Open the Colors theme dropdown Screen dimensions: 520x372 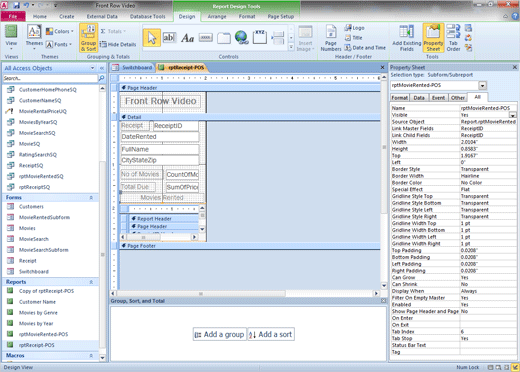coord(60,31)
